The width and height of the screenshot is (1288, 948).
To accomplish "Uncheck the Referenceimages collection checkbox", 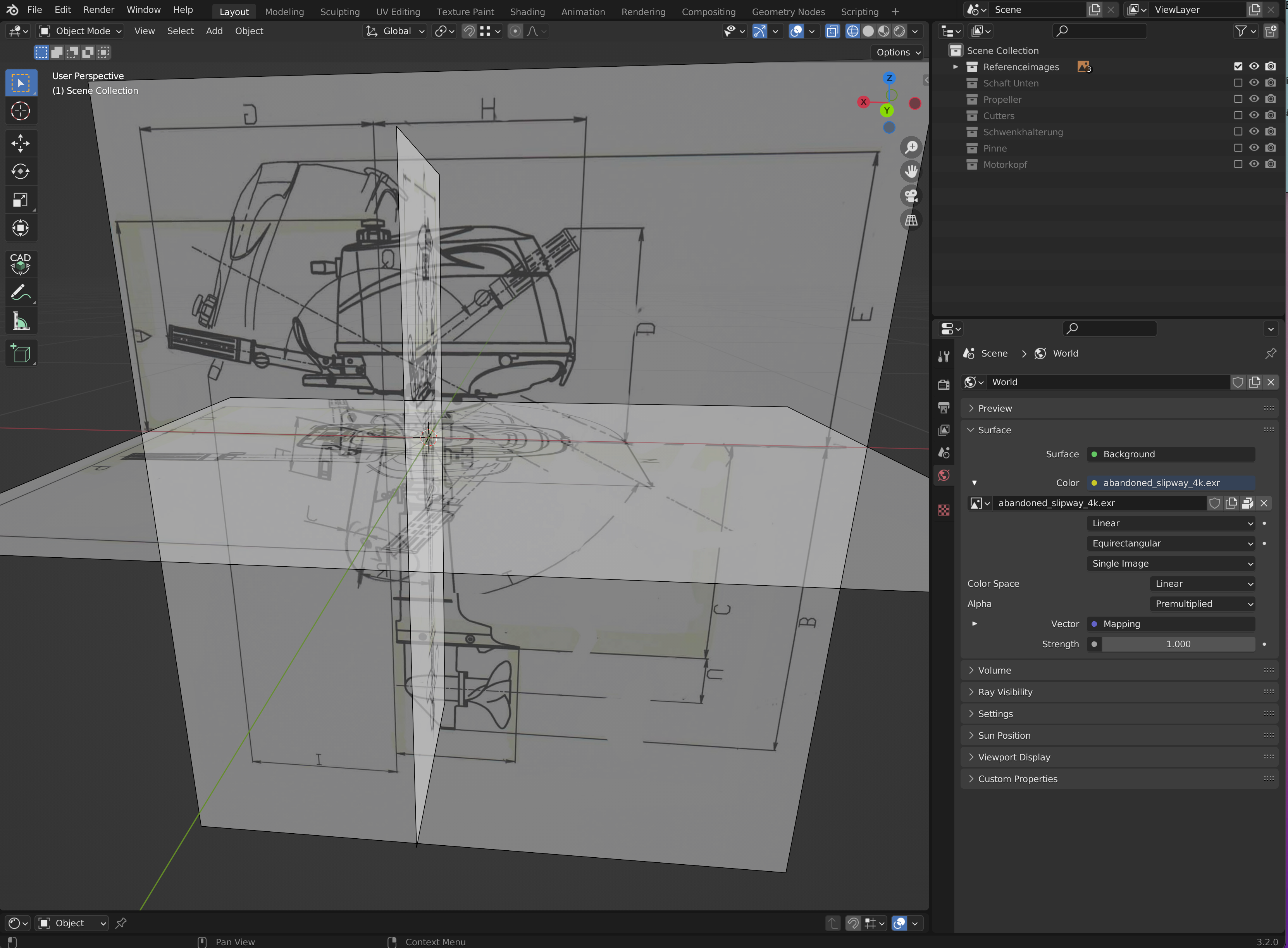I will click(x=1238, y=67).
